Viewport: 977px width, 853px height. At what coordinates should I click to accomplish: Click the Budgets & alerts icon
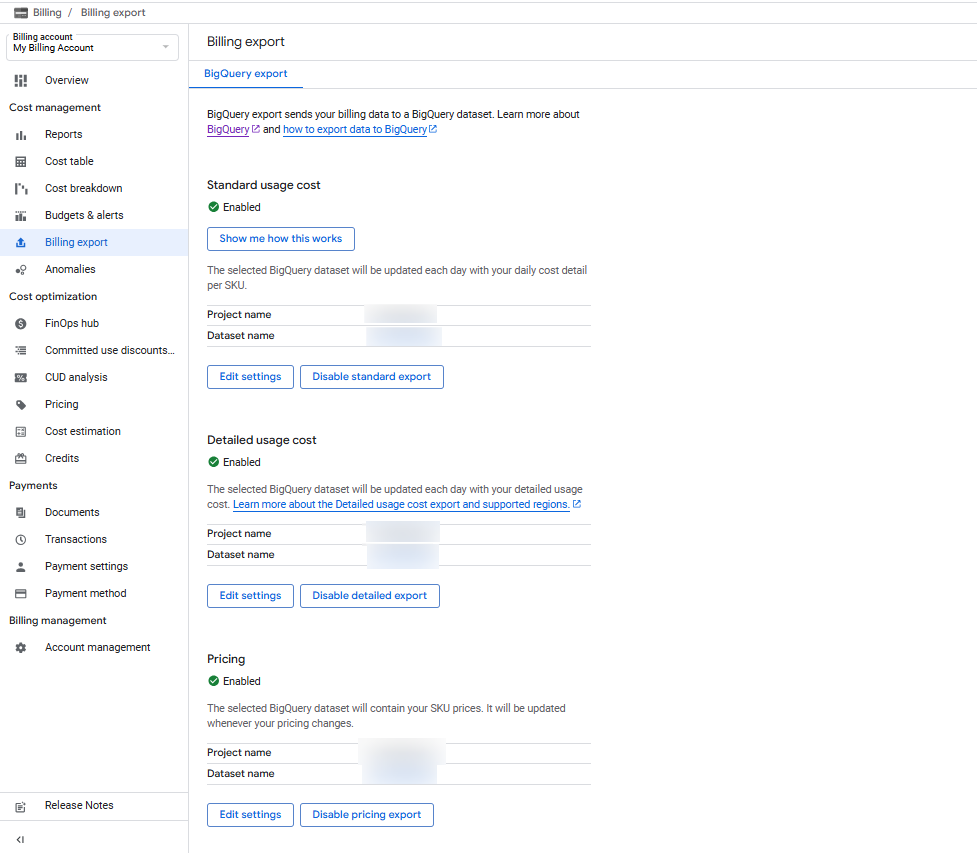click(x=21, y=215)
